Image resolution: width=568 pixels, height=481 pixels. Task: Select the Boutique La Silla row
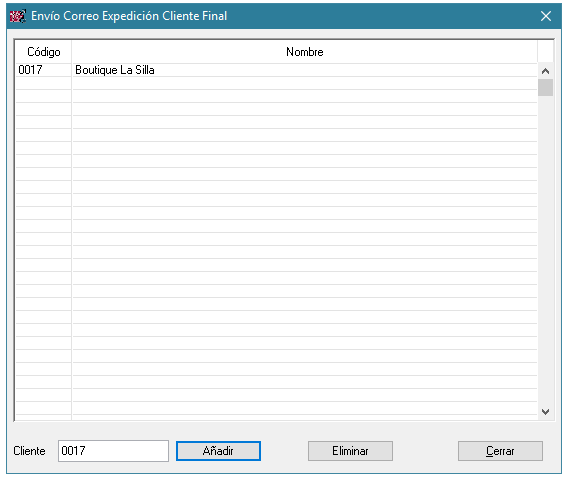click(x=276, y=70)
